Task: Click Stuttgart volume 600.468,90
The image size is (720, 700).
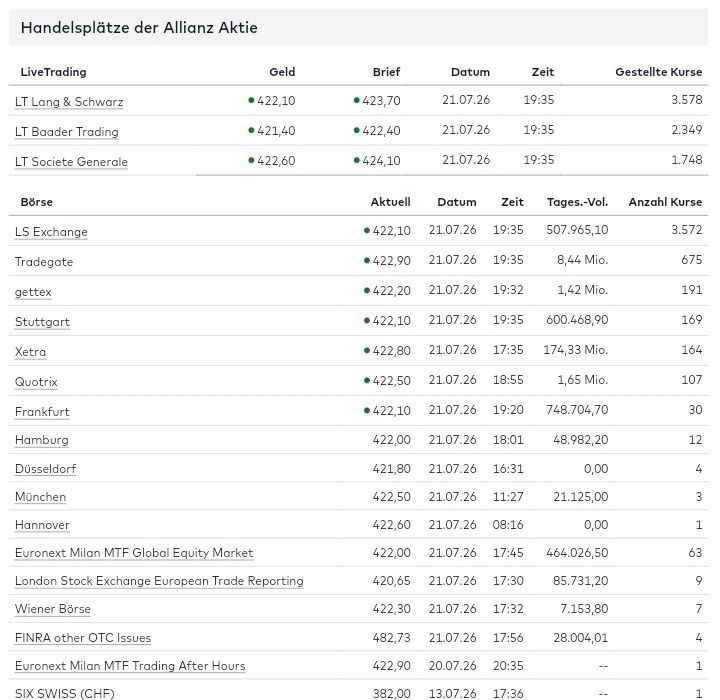Action: click(577, 320)
